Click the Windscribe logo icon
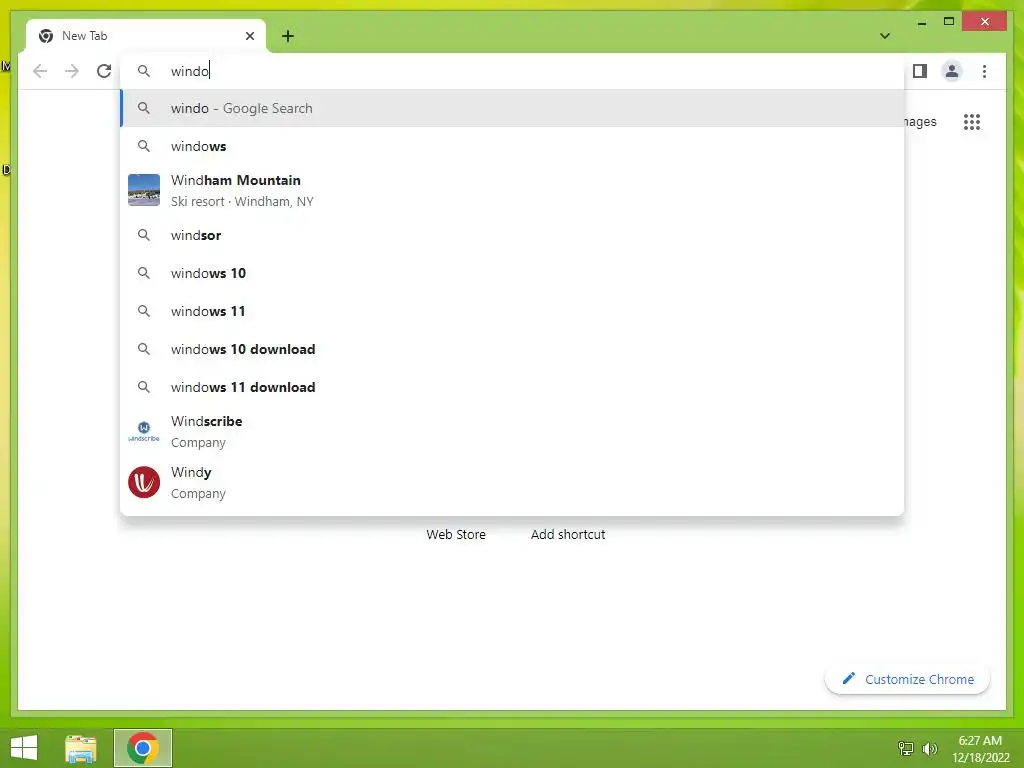Screen dimensions: 1024x768 (144, 431)
